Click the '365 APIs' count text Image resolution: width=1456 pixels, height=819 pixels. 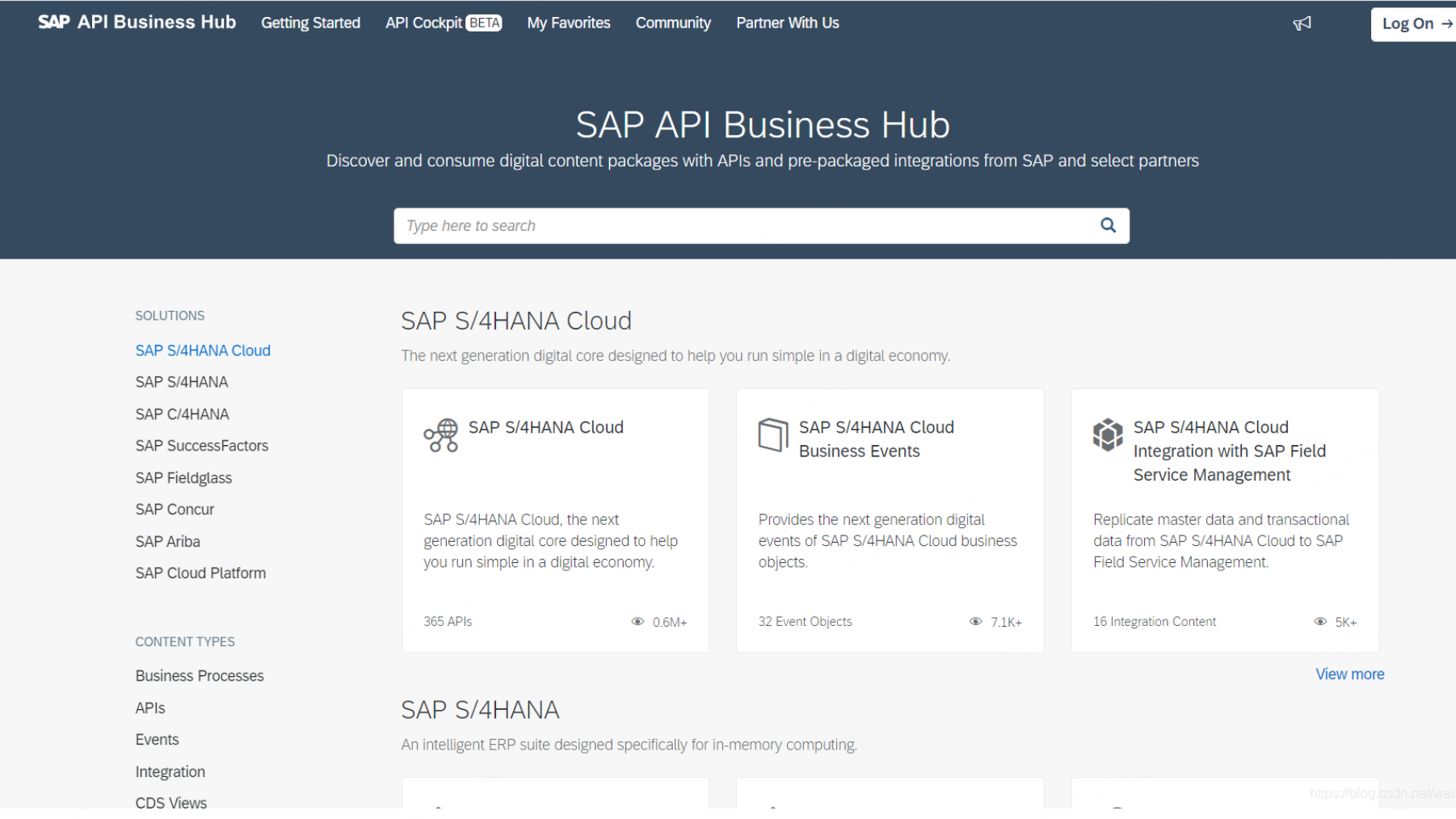(448, 622)
